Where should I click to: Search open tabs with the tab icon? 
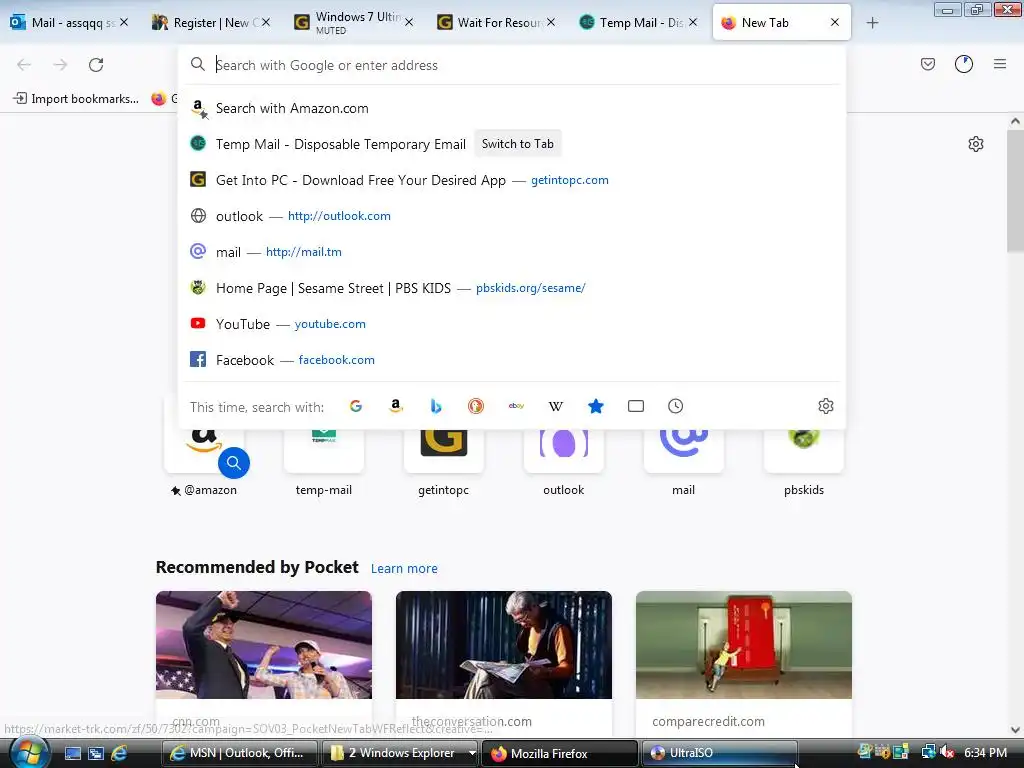[x=635, y=406]
